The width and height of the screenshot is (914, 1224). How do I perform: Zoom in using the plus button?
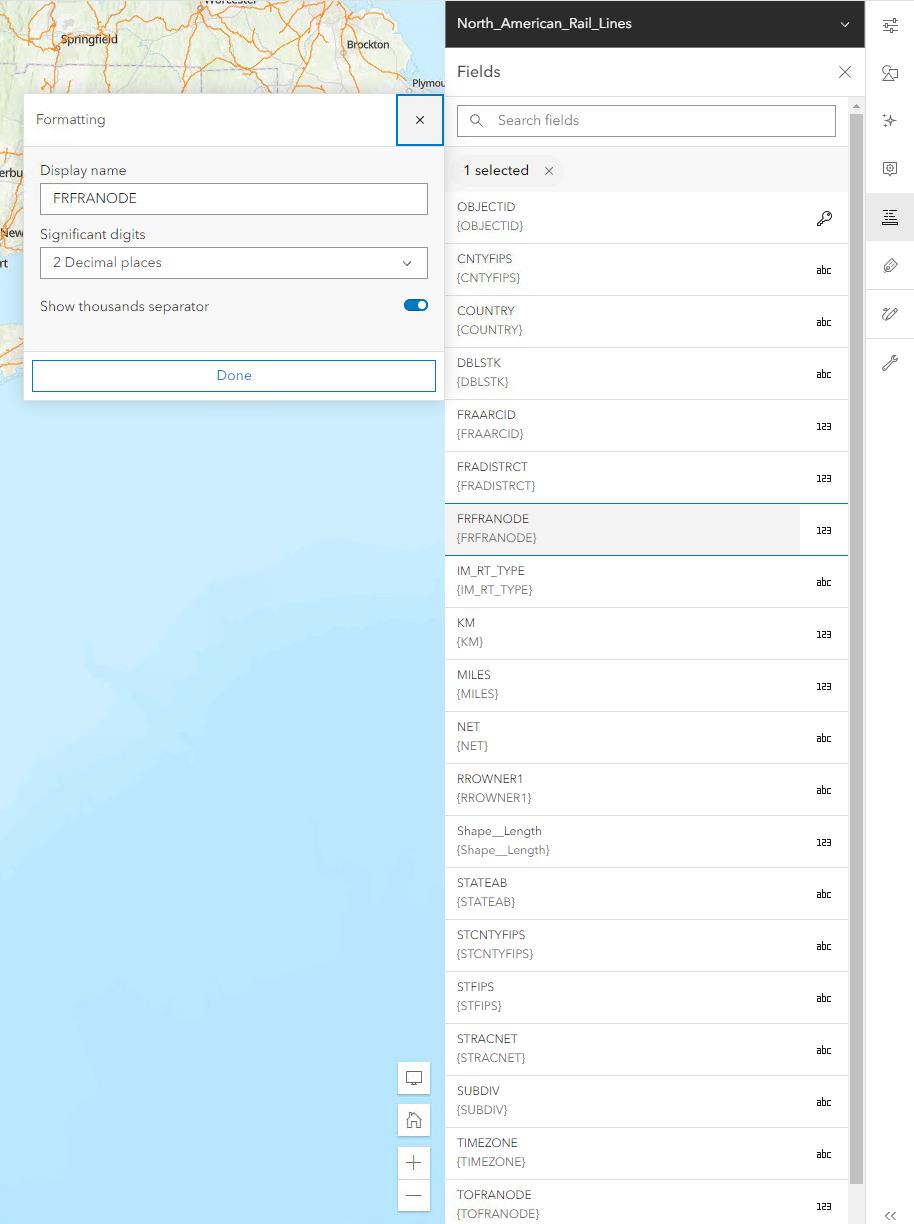click(x=413, y=1162)
